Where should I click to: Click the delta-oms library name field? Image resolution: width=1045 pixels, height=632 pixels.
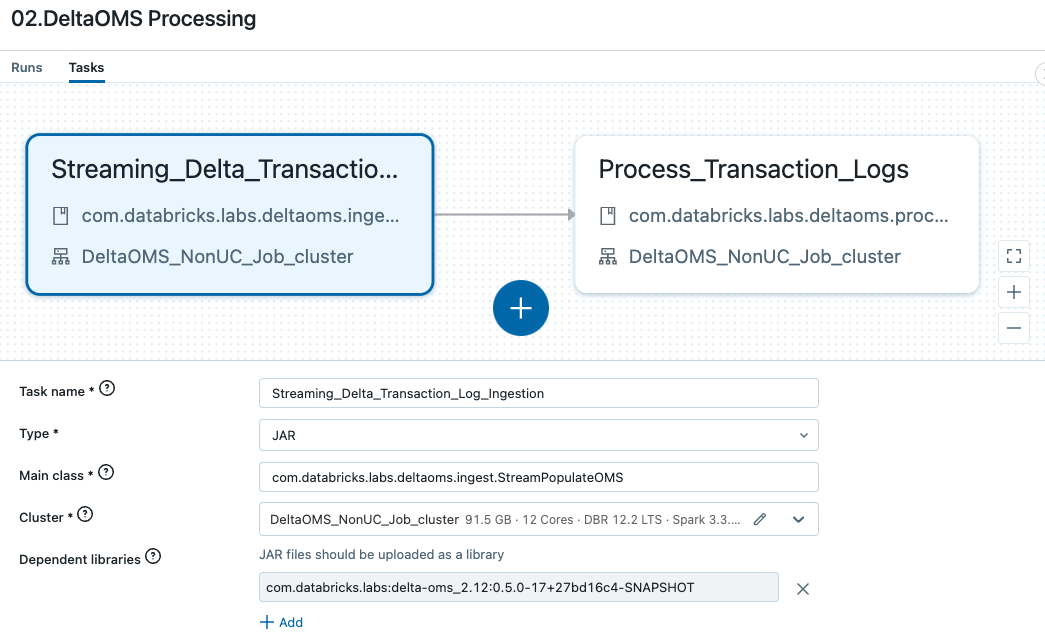click(x=519, y=587)
